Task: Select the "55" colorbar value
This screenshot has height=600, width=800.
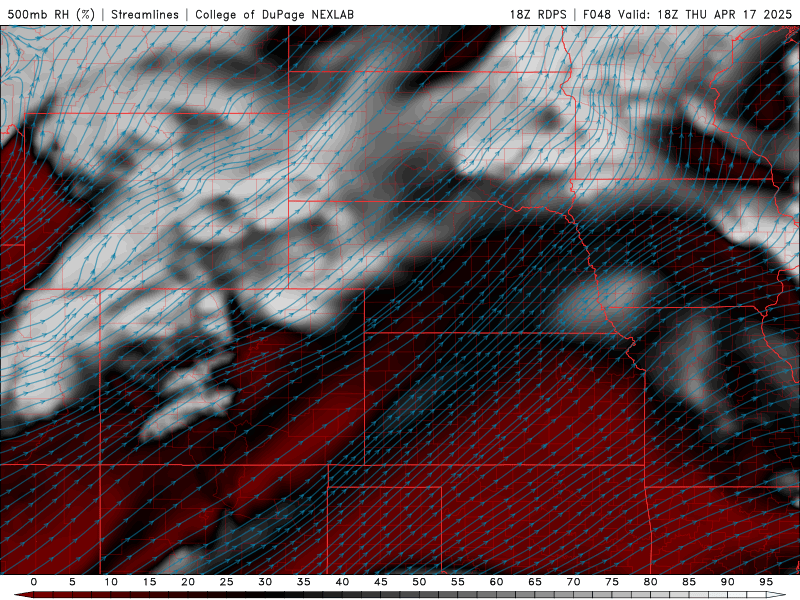Action: [x=458, y=582]
